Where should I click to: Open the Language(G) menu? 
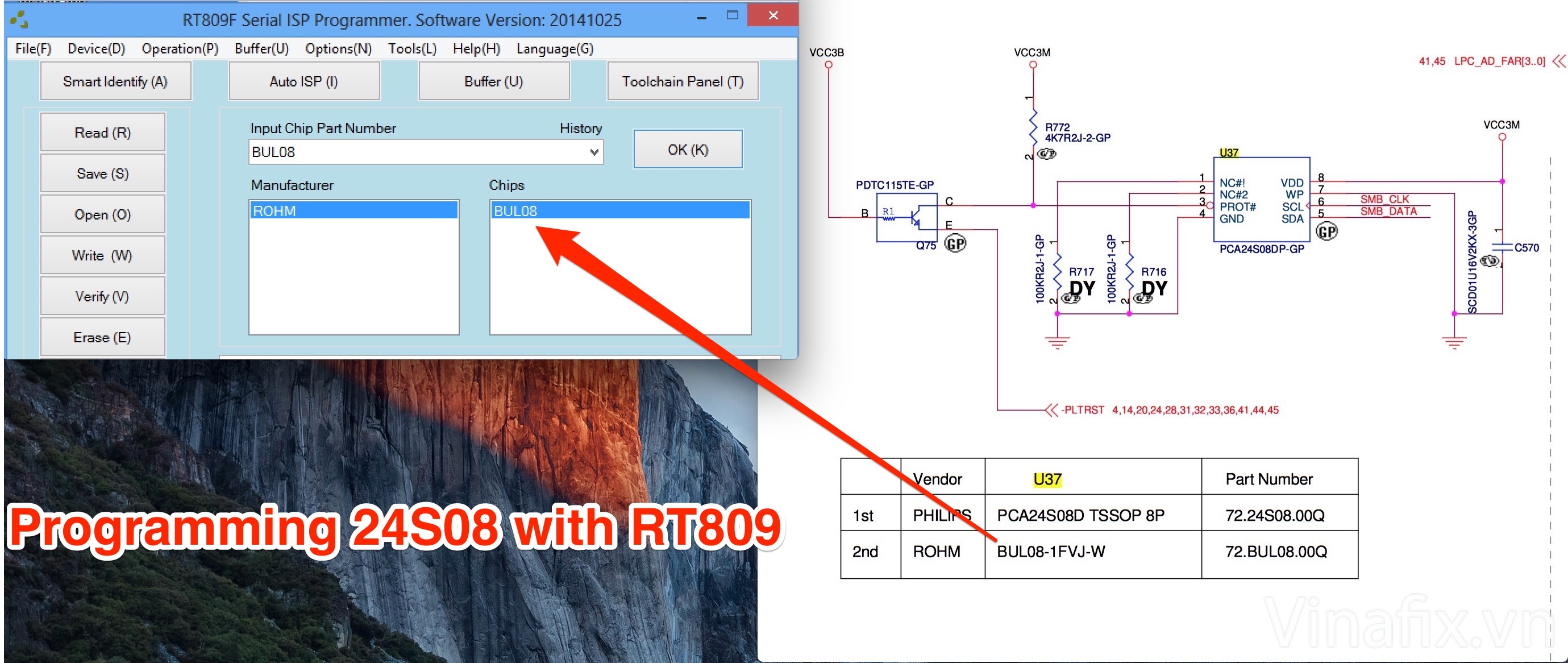pyautogui.click(x=555, y=49)
